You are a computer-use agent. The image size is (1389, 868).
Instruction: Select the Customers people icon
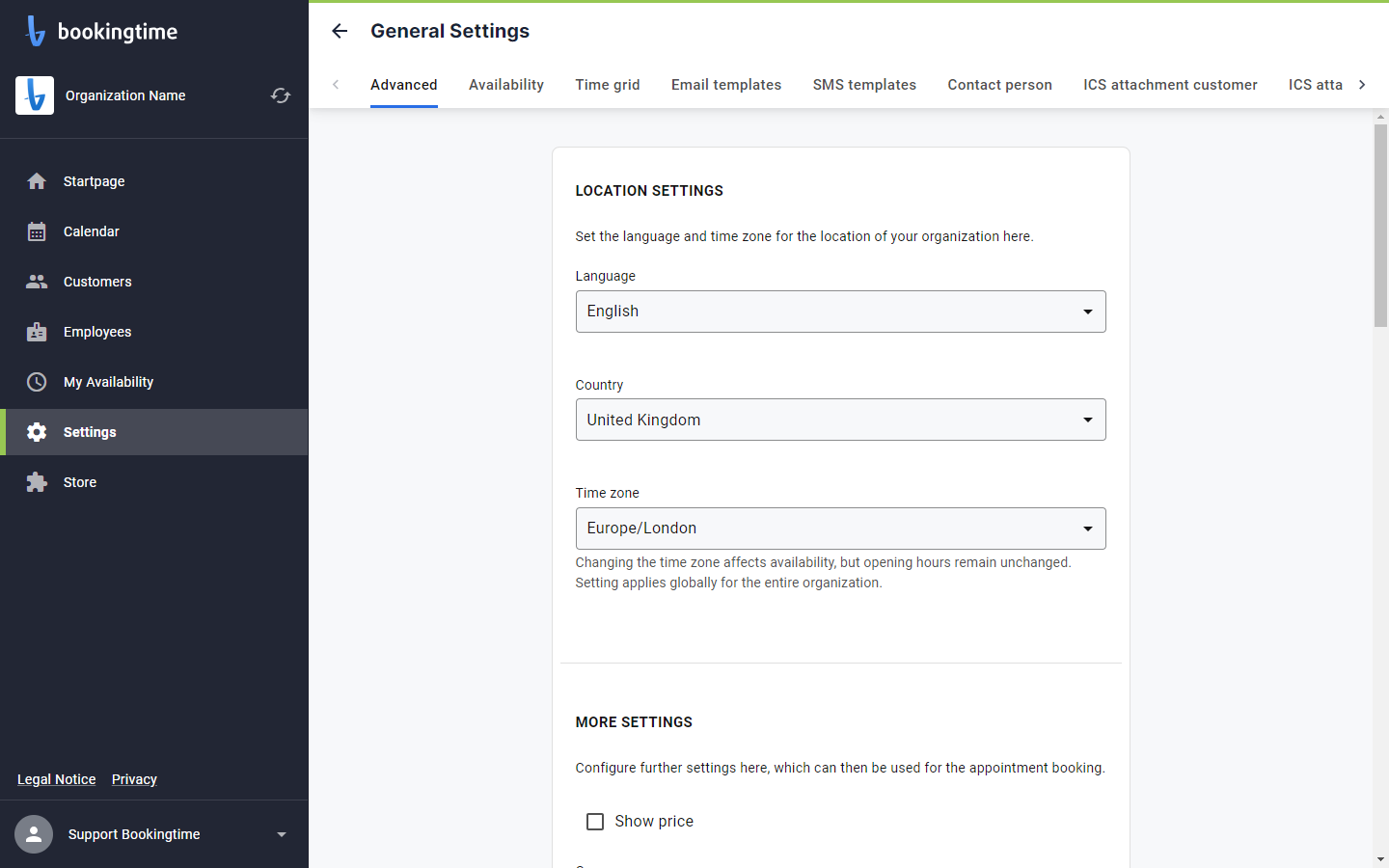click(x=37, y=282)
